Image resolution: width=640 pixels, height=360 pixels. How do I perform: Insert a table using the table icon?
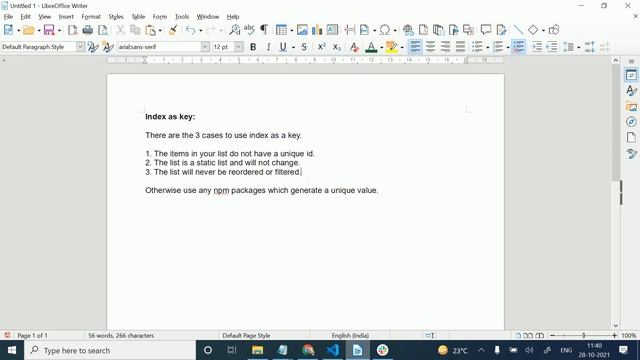(281, 30)
